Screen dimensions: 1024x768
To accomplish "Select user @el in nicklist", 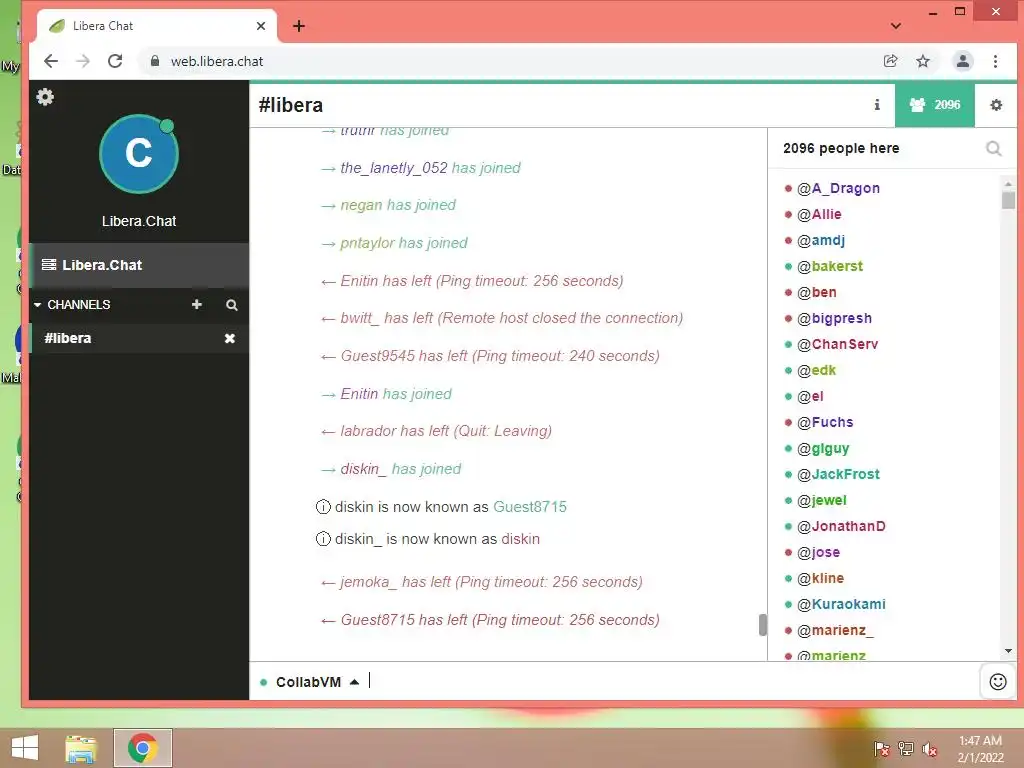I will (x=810, y=396).
